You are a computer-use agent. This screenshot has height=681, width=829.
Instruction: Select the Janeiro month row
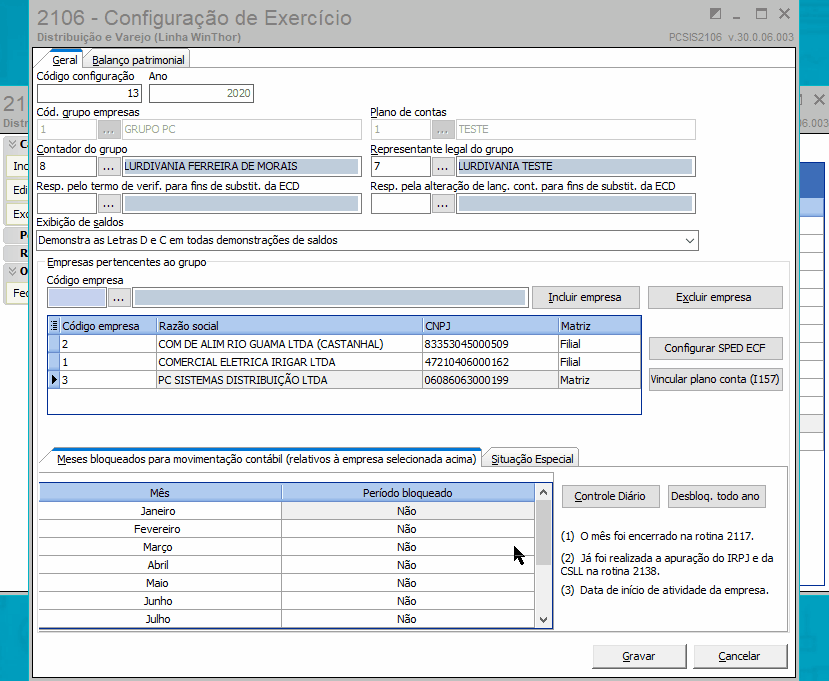287,511
